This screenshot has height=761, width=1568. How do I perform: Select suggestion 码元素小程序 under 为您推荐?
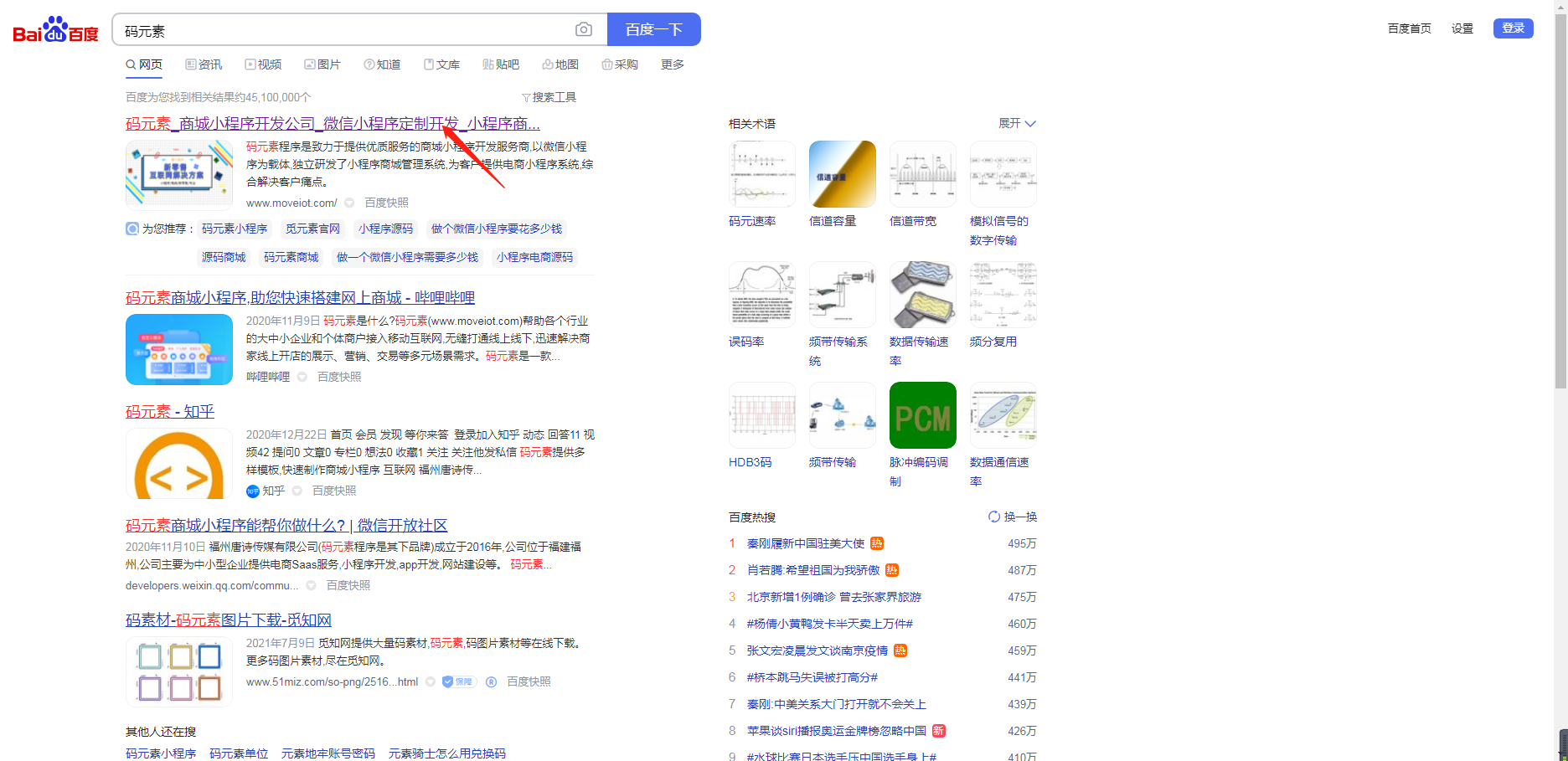[x=235, y=229]
